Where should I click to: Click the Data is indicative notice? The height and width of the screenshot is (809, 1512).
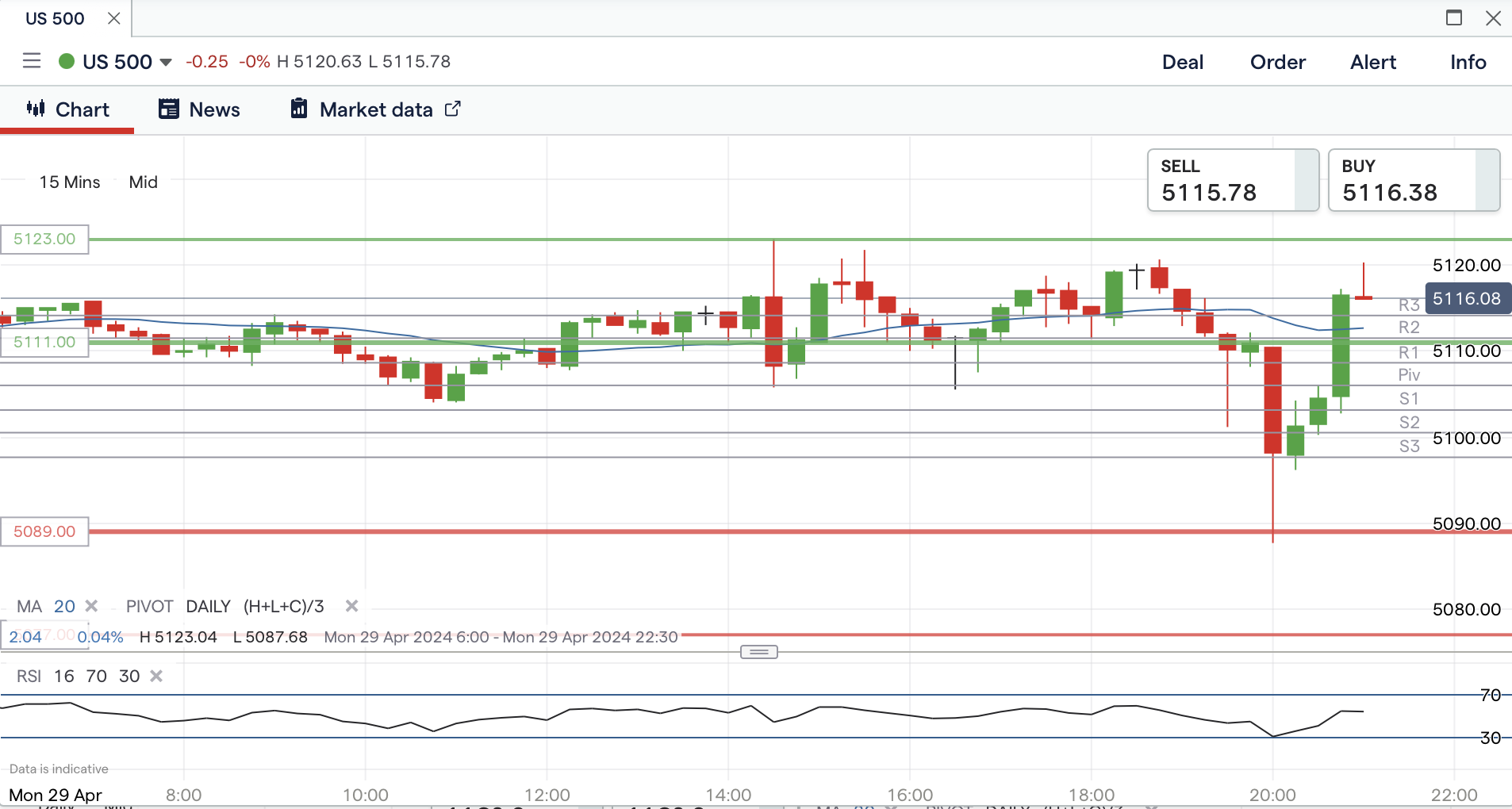[x=59, y=769]
